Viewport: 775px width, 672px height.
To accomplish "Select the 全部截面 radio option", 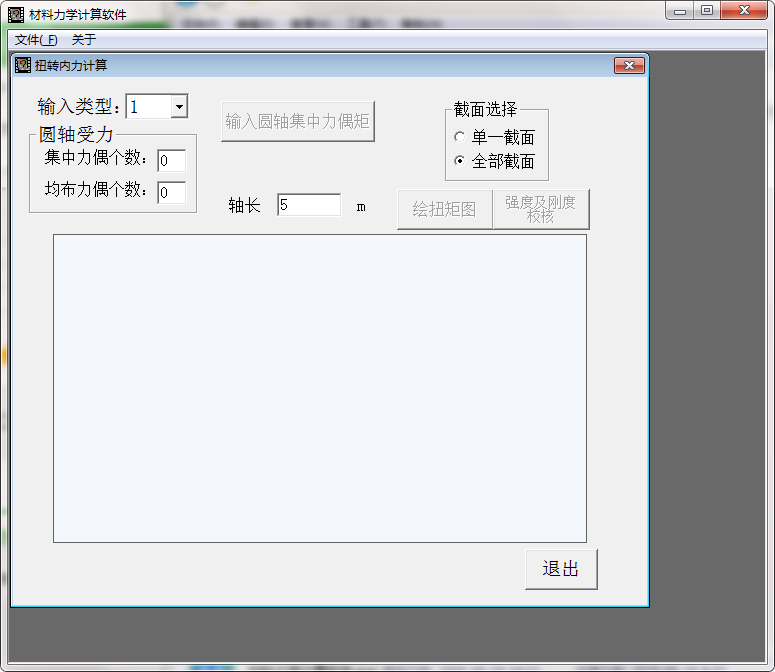I will point(460,161).
